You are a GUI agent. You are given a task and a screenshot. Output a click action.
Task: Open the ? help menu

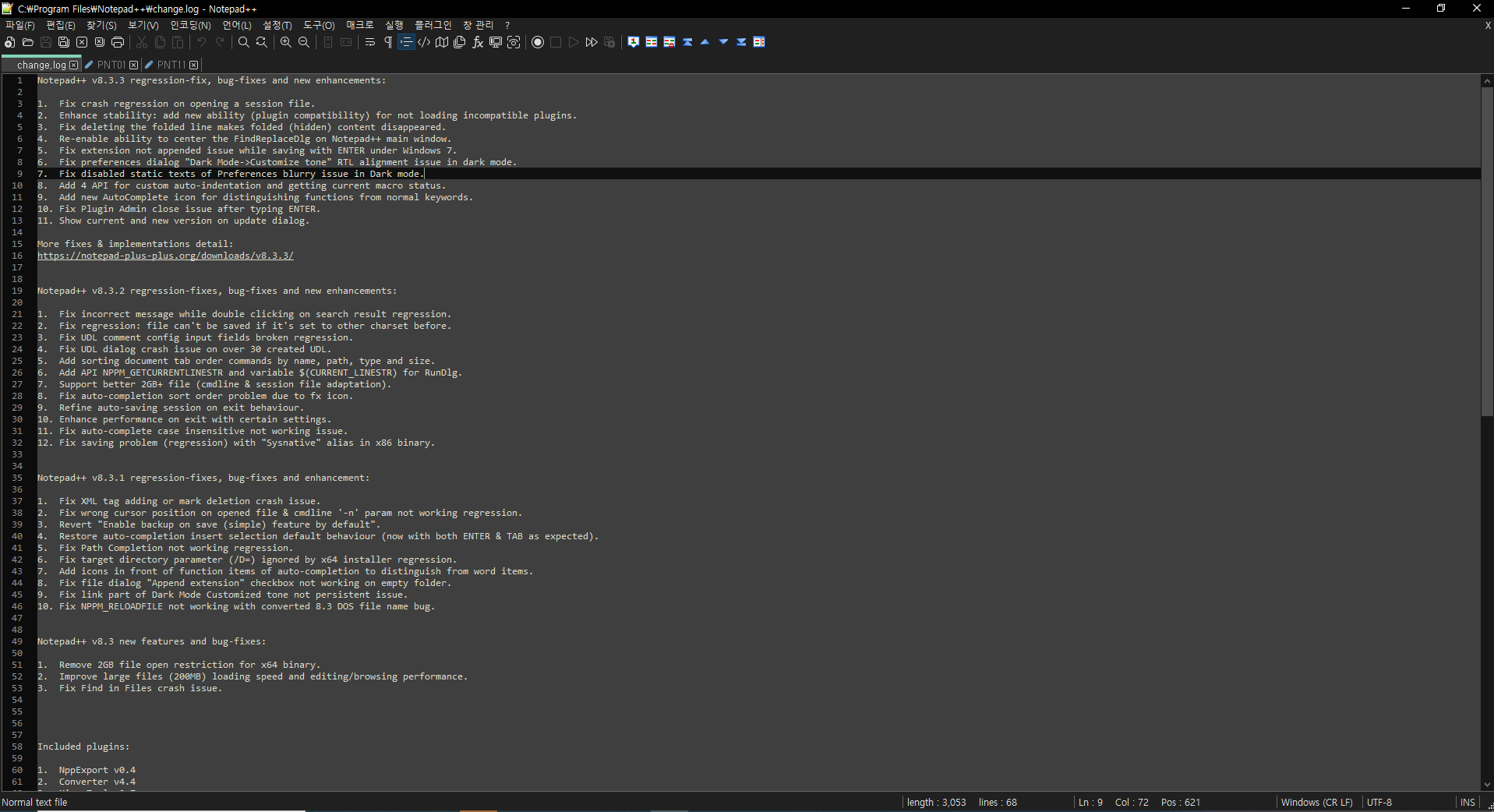coord(507,25)
